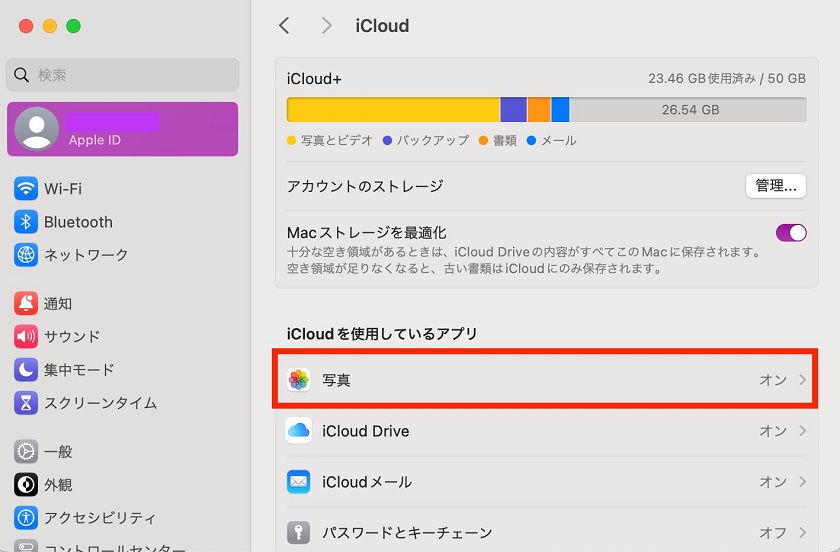Select the Bluetooth icon in sidebar
Screen dimensions: 840x552
click(26, 222)
